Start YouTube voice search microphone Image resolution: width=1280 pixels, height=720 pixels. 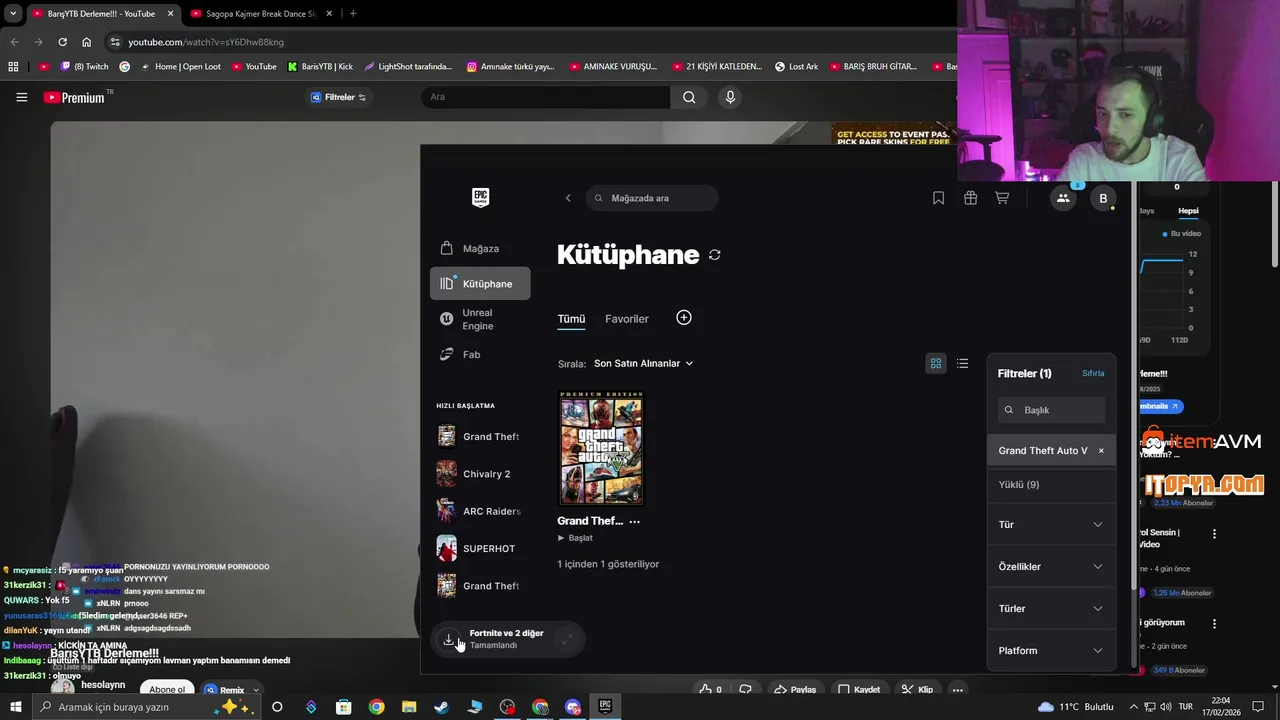pos(730,97)
